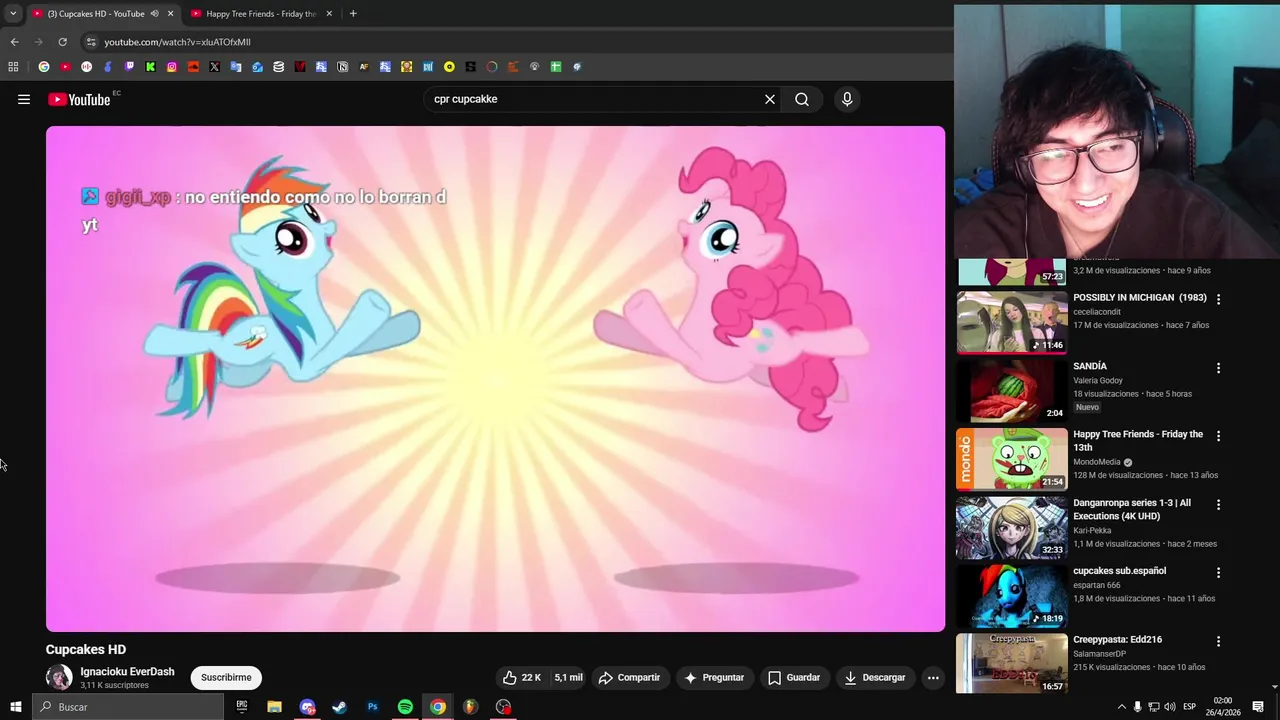Click the taskbar Buscar search box
The width and height of the screenshot is (1280, 720).
(x=128, y=707)
